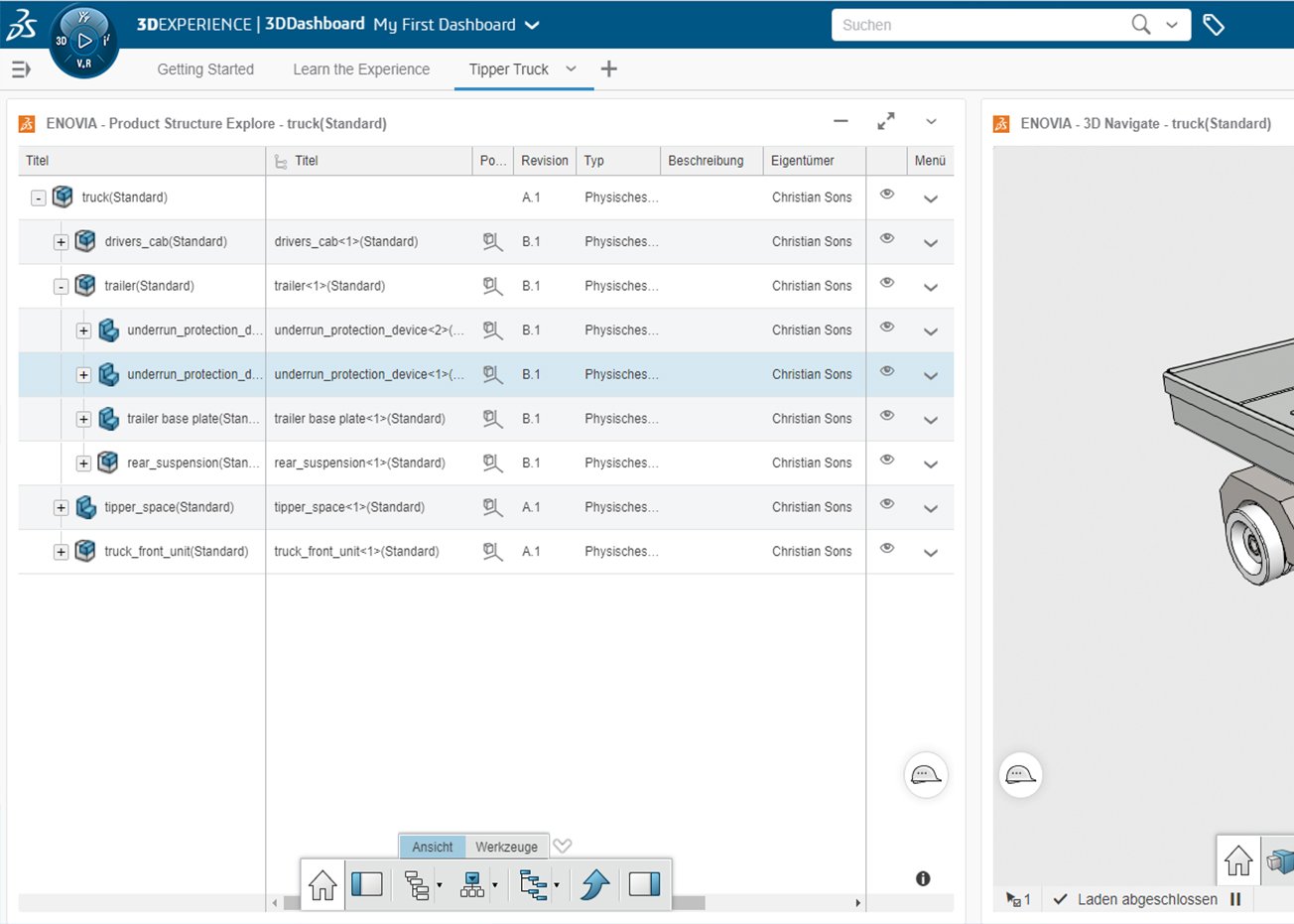Toggle visibility eye for truck_front_unit row
Image resolution: width=1294 pixels, height=924 pixels.
(x=887, y=548)
